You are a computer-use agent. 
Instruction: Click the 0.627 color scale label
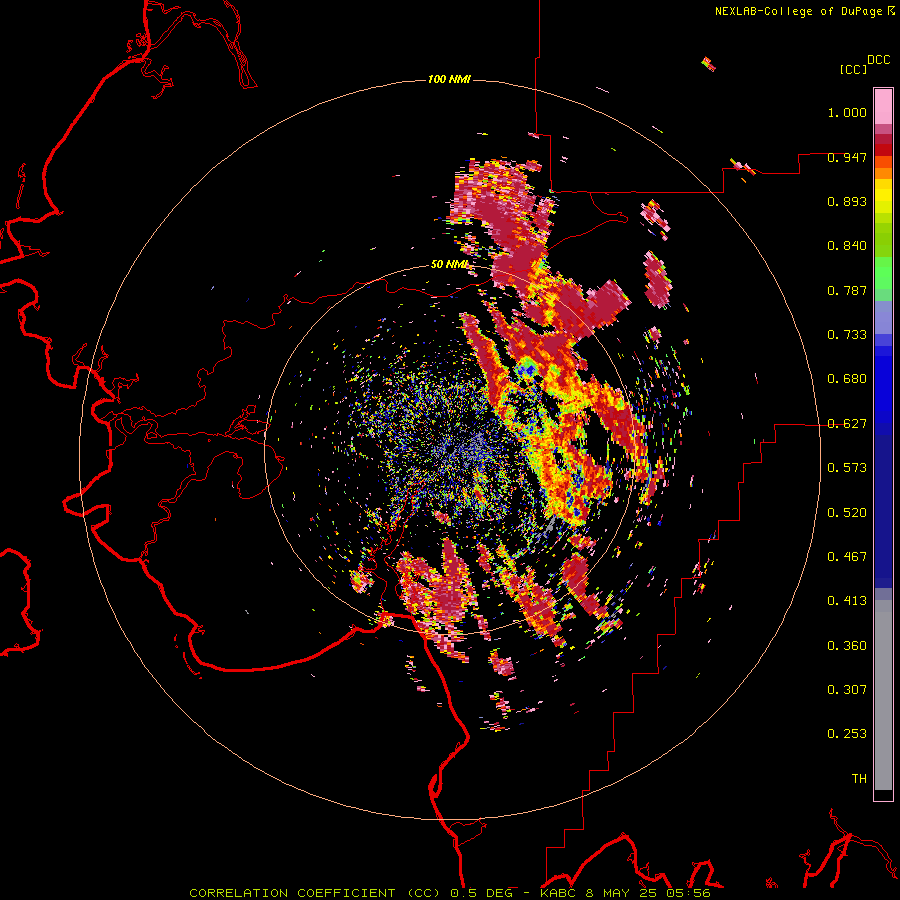coord(847,424)
